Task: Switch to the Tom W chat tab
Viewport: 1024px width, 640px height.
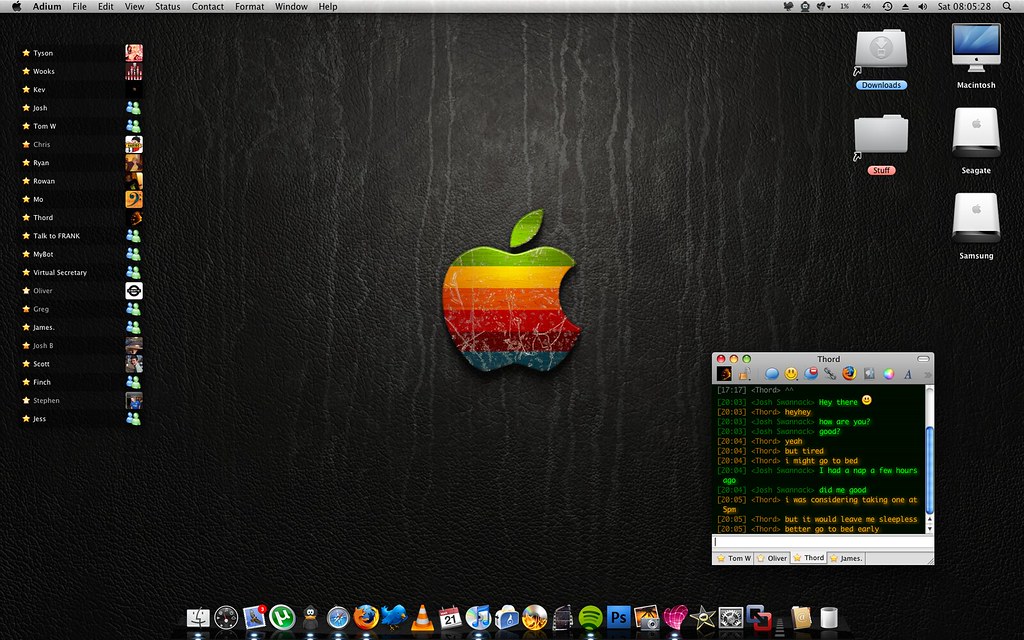Action: pyautogui.click(x=733, y=558)
